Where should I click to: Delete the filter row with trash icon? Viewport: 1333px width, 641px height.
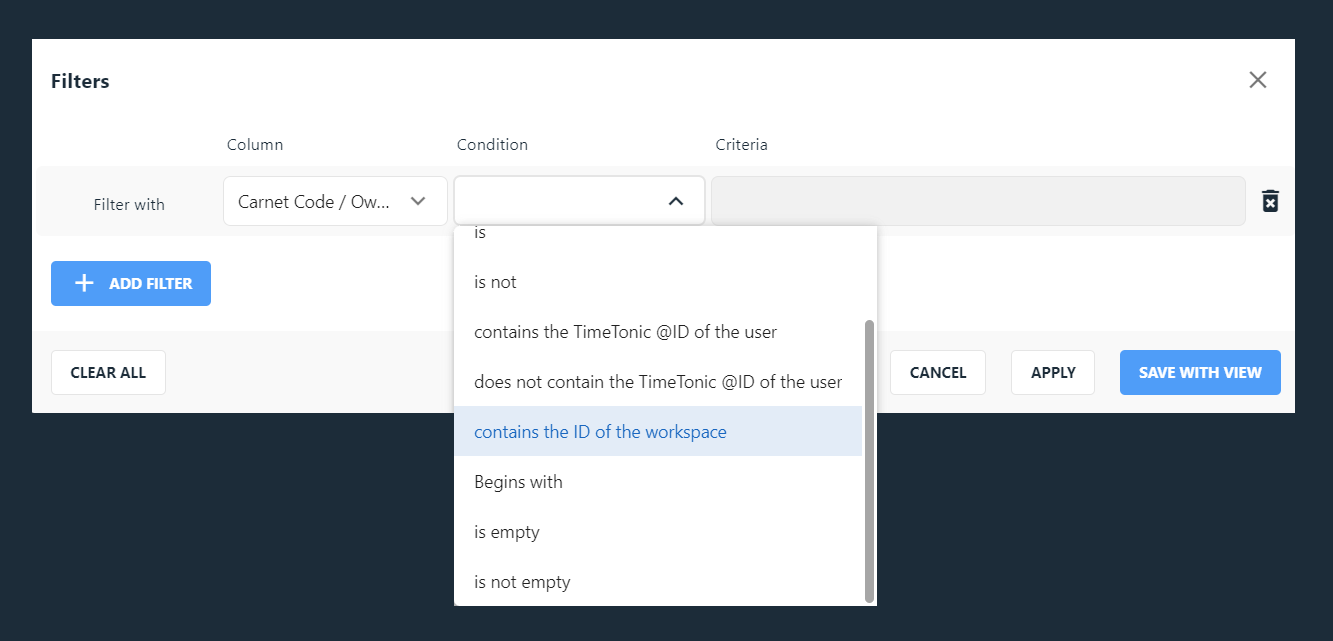tap(1269, 201)
